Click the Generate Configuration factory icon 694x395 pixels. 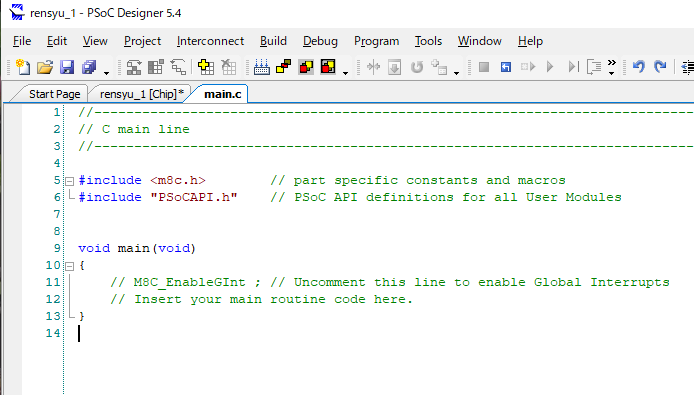pyautogui.click(x=262, y=67)
